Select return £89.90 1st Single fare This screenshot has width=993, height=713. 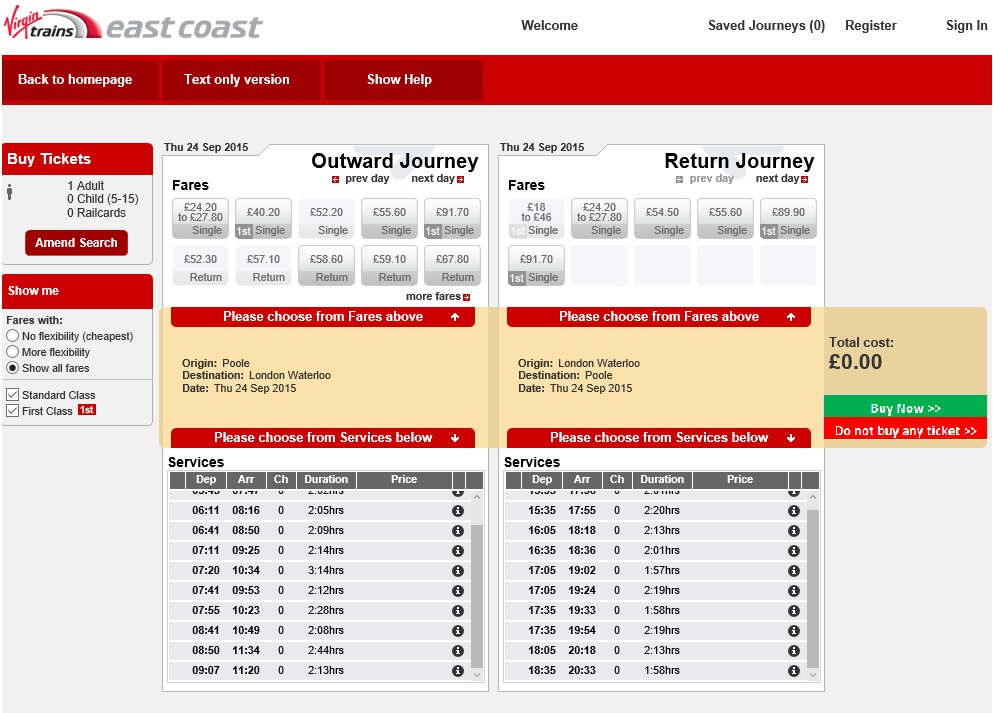point(788,218)
